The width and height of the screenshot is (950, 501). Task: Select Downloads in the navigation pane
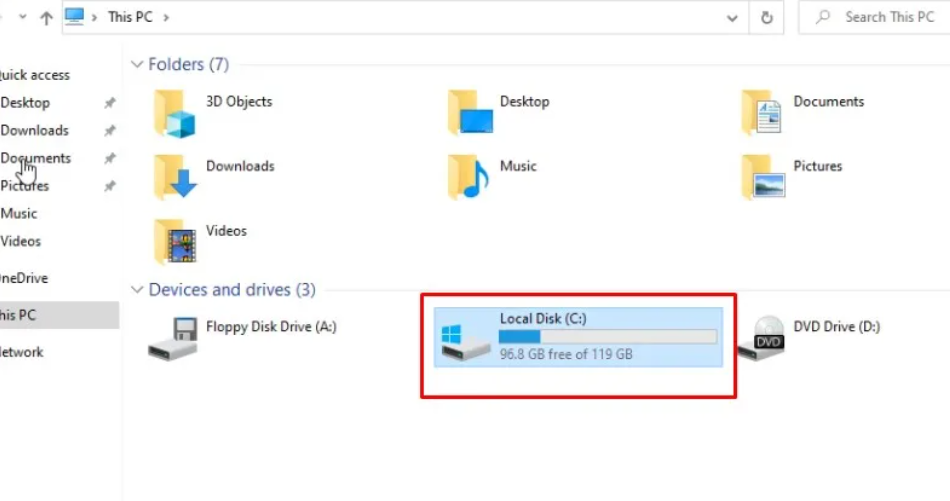pos(35,130)
